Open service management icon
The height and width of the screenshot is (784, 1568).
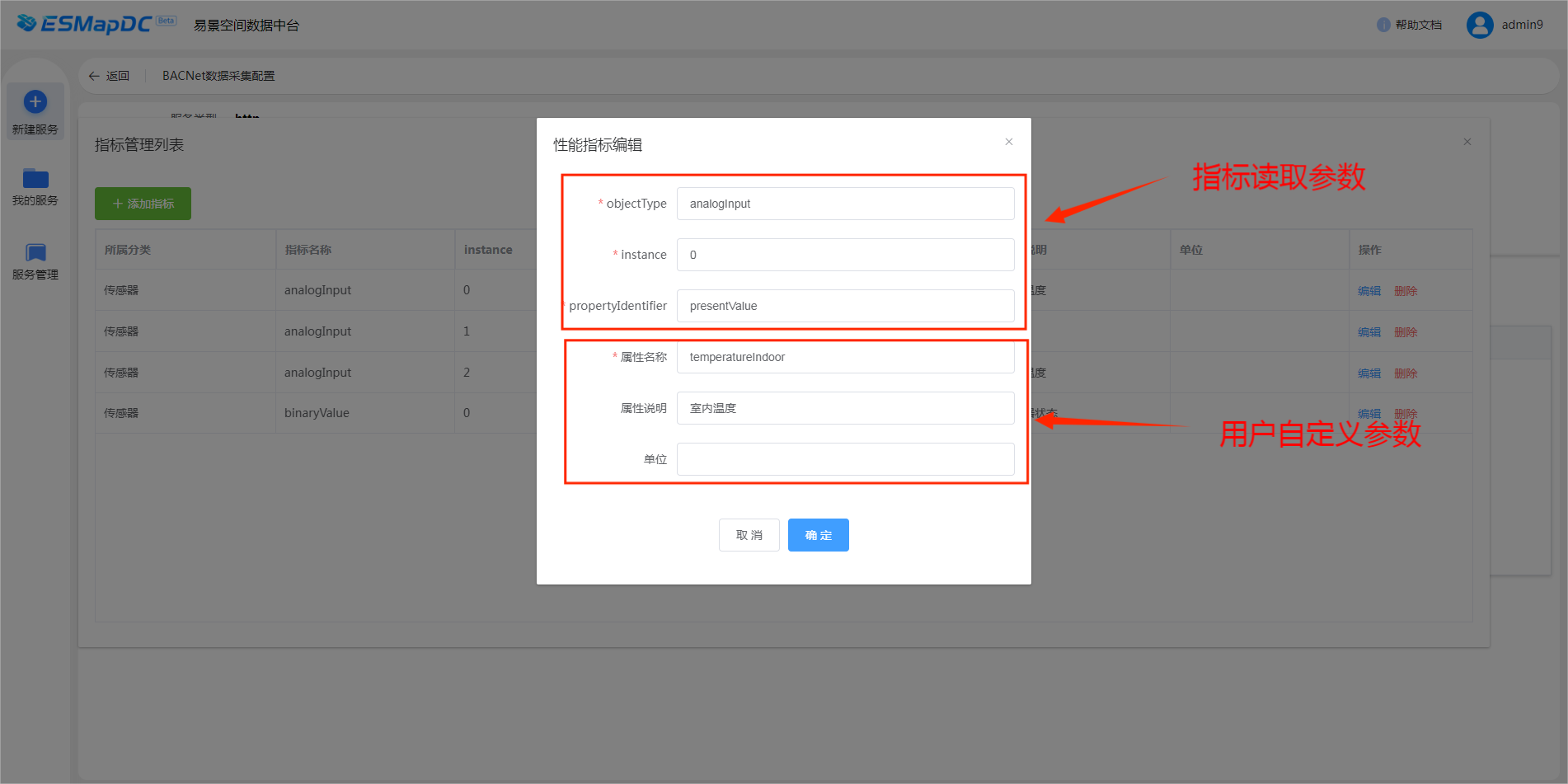coord(35,252)
